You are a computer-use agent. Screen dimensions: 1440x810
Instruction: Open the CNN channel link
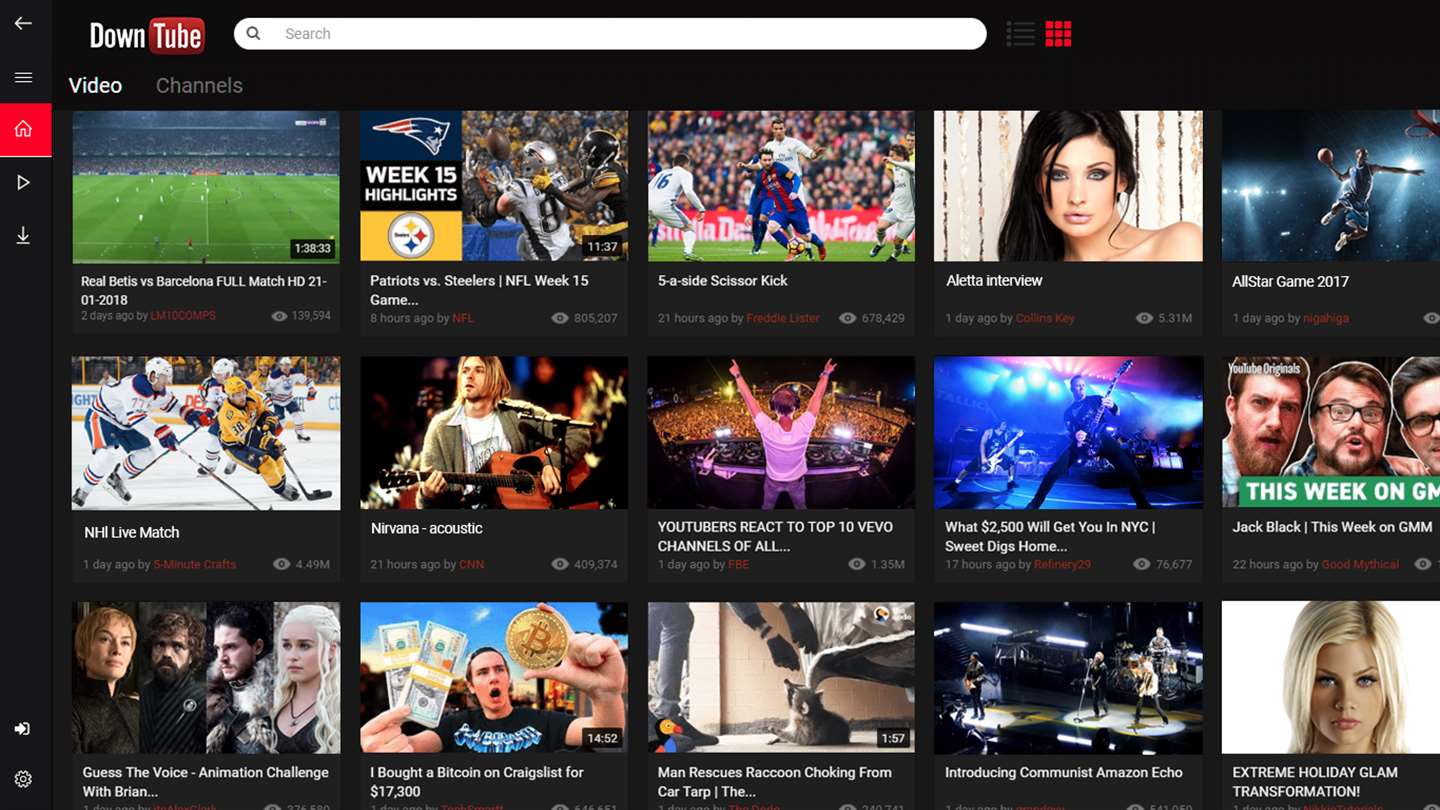(471, 564)
